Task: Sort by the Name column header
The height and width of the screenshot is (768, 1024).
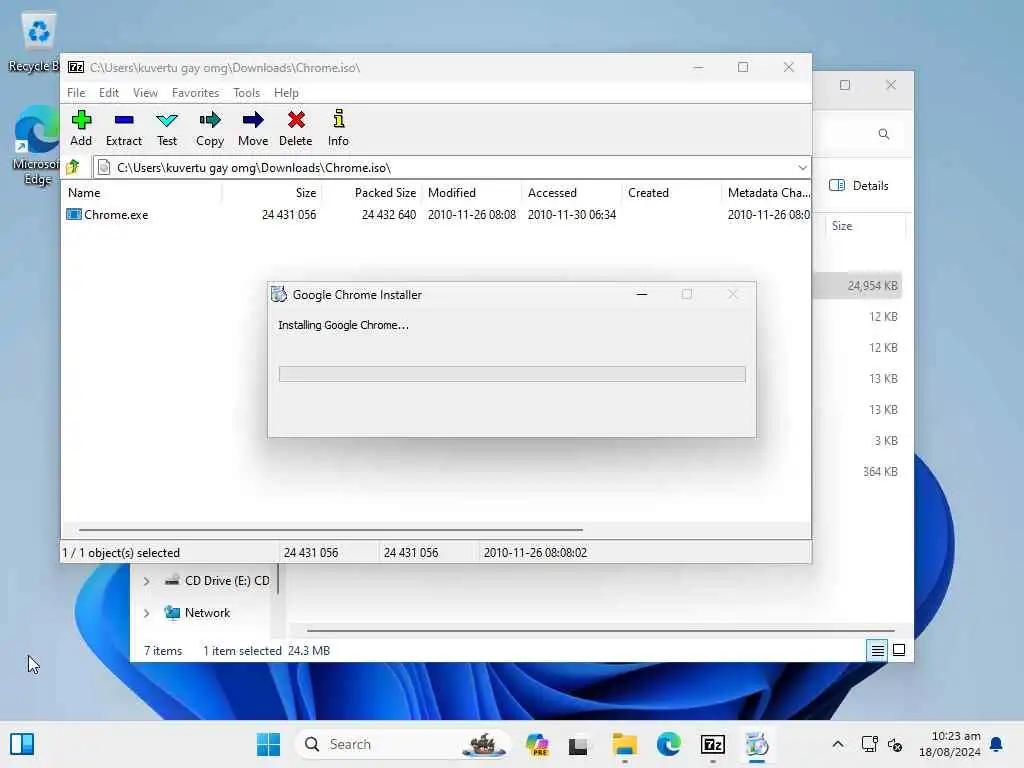Action: tap(142, 193)
